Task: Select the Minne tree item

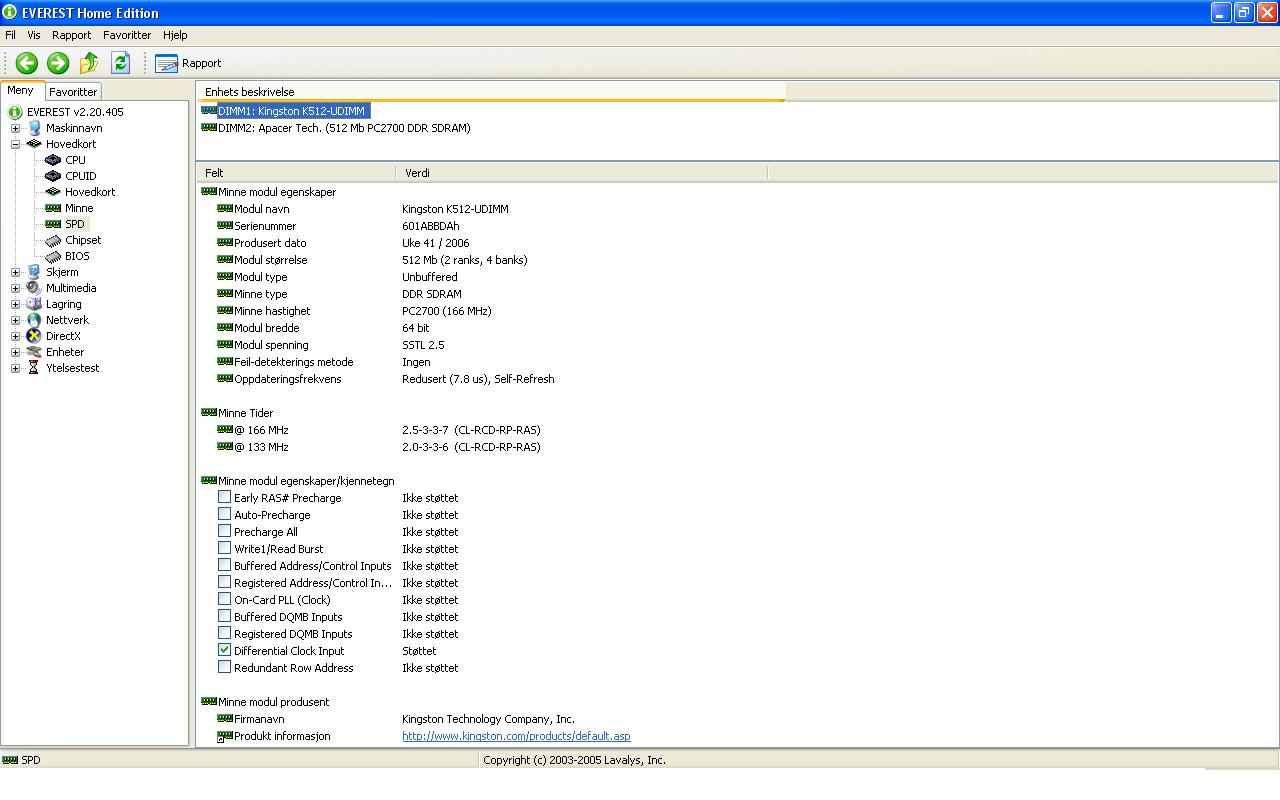Action: [79, 208]
